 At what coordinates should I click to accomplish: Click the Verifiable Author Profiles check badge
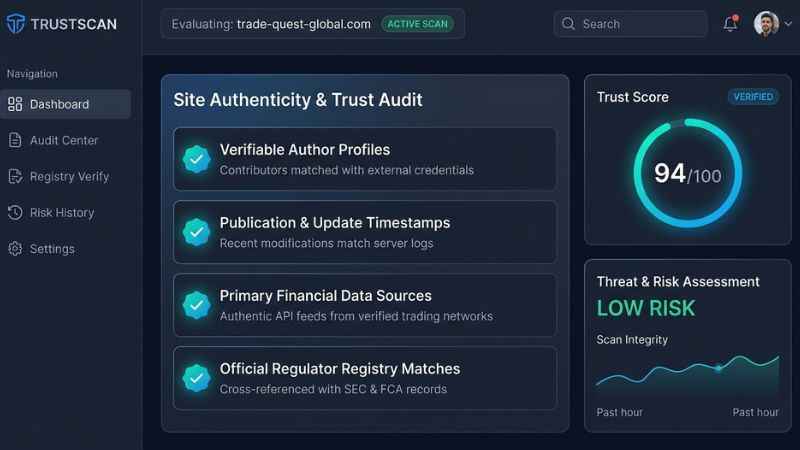click(196, 159)
